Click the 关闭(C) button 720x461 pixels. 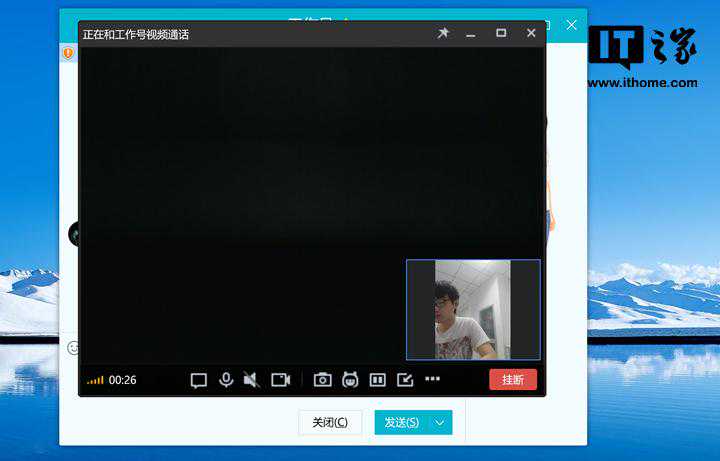click(330, 422)
